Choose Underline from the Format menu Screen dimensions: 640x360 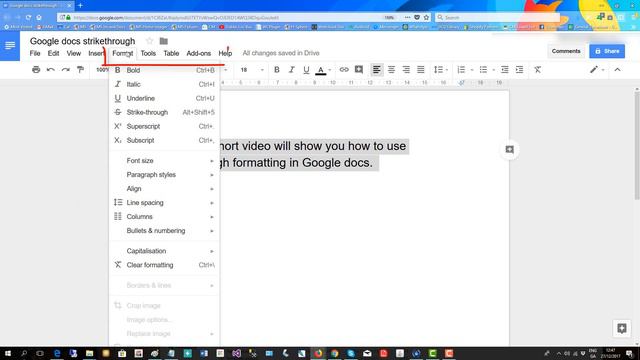tap(164, 98)
